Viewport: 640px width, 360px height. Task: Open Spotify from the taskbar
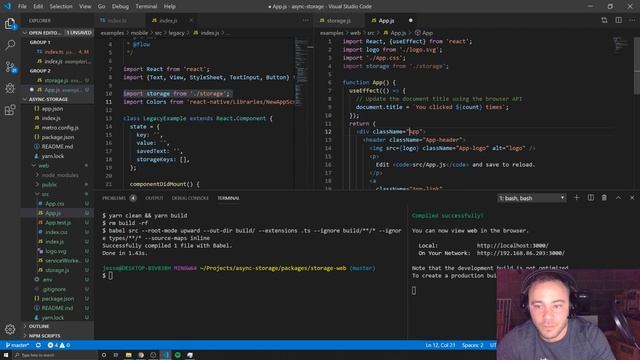point(178,355)
